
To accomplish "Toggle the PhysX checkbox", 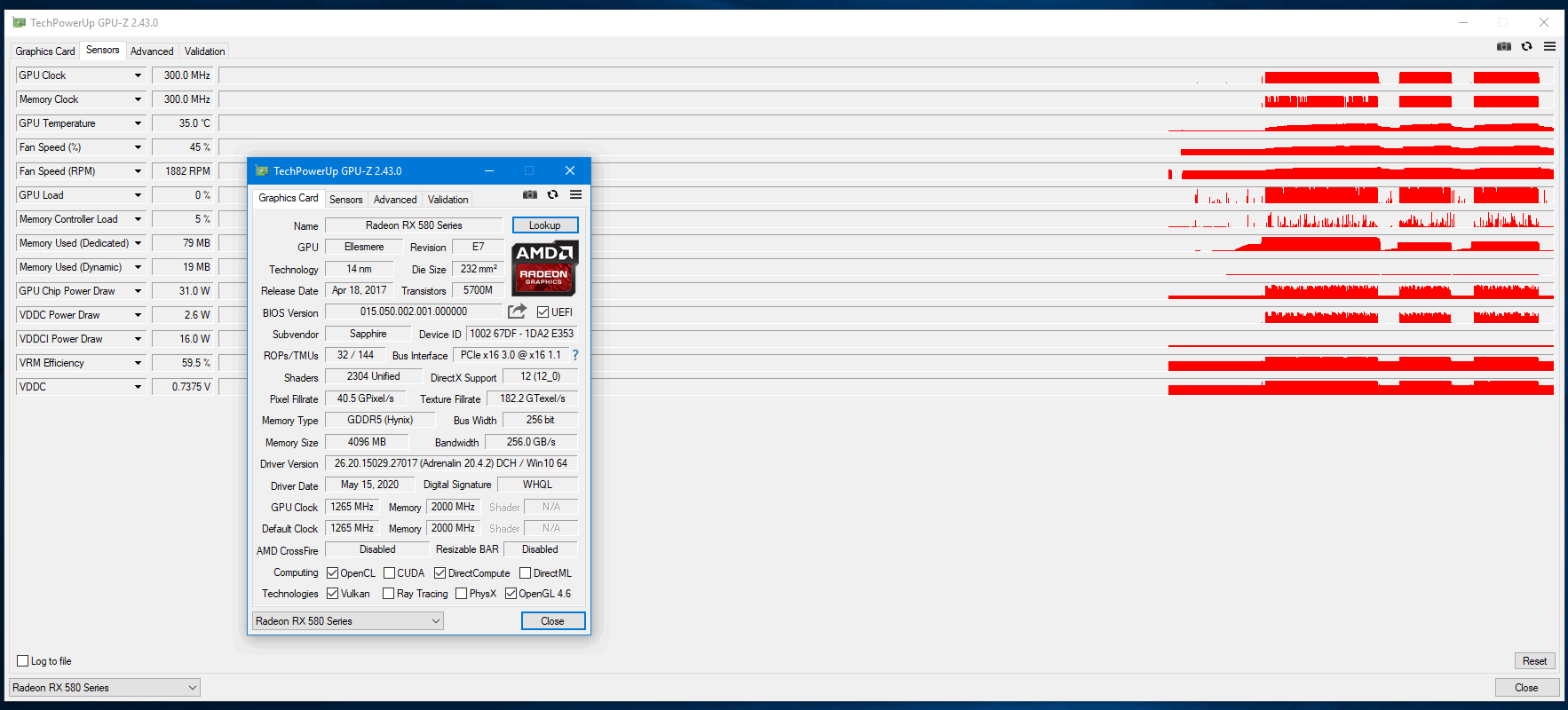I will pos(461,594).
